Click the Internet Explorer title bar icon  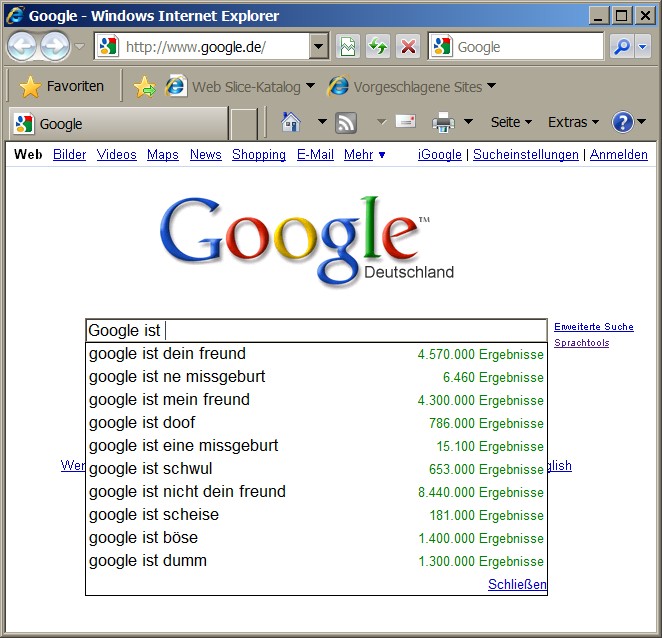[15, 16]
